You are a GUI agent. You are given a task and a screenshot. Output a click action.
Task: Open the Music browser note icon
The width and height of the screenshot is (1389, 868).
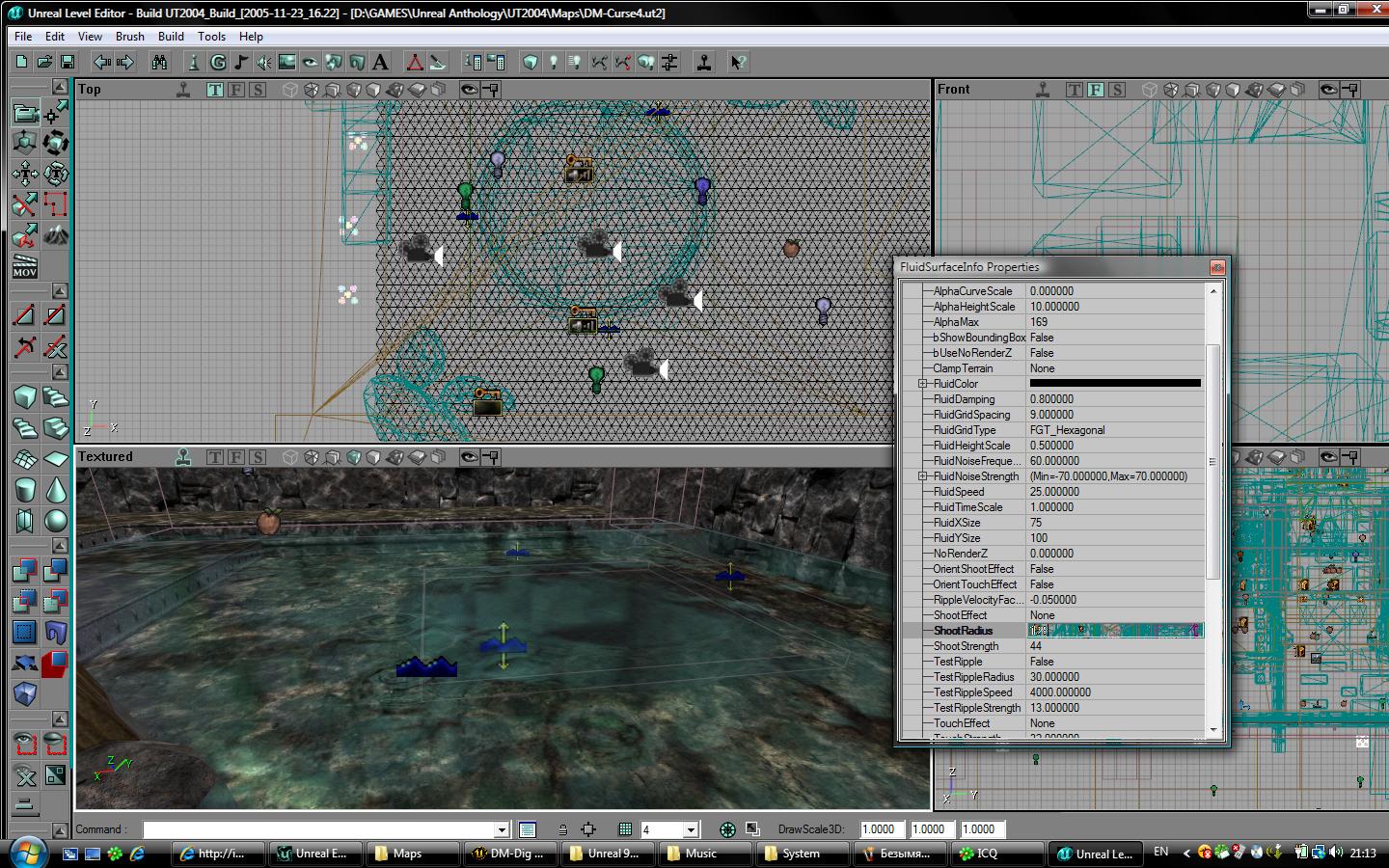[240, 63]
